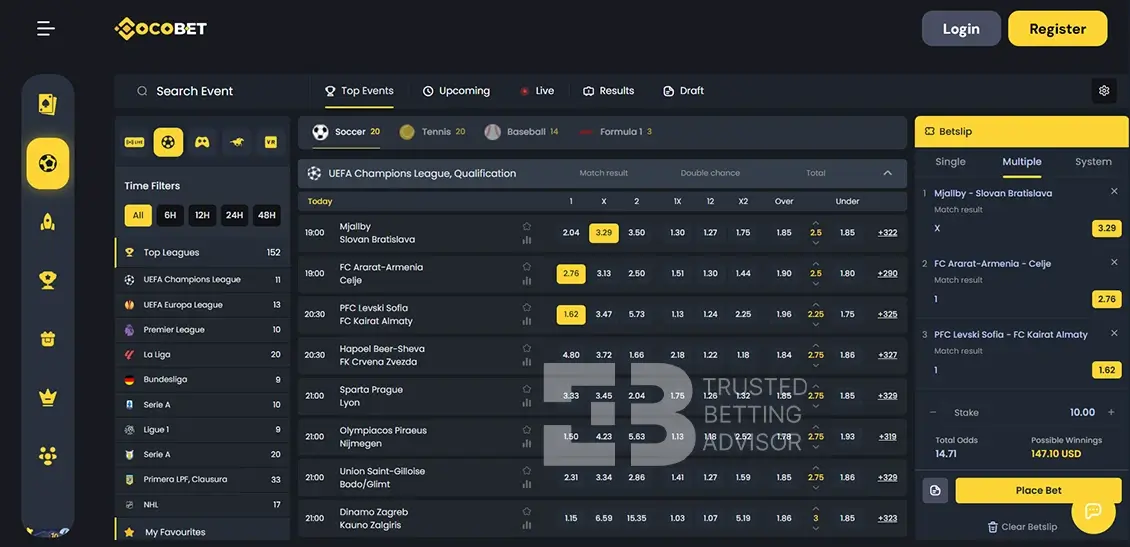Select the soccer ball sidebar icon
1130x547 pixels.
(x=48, y=164)
